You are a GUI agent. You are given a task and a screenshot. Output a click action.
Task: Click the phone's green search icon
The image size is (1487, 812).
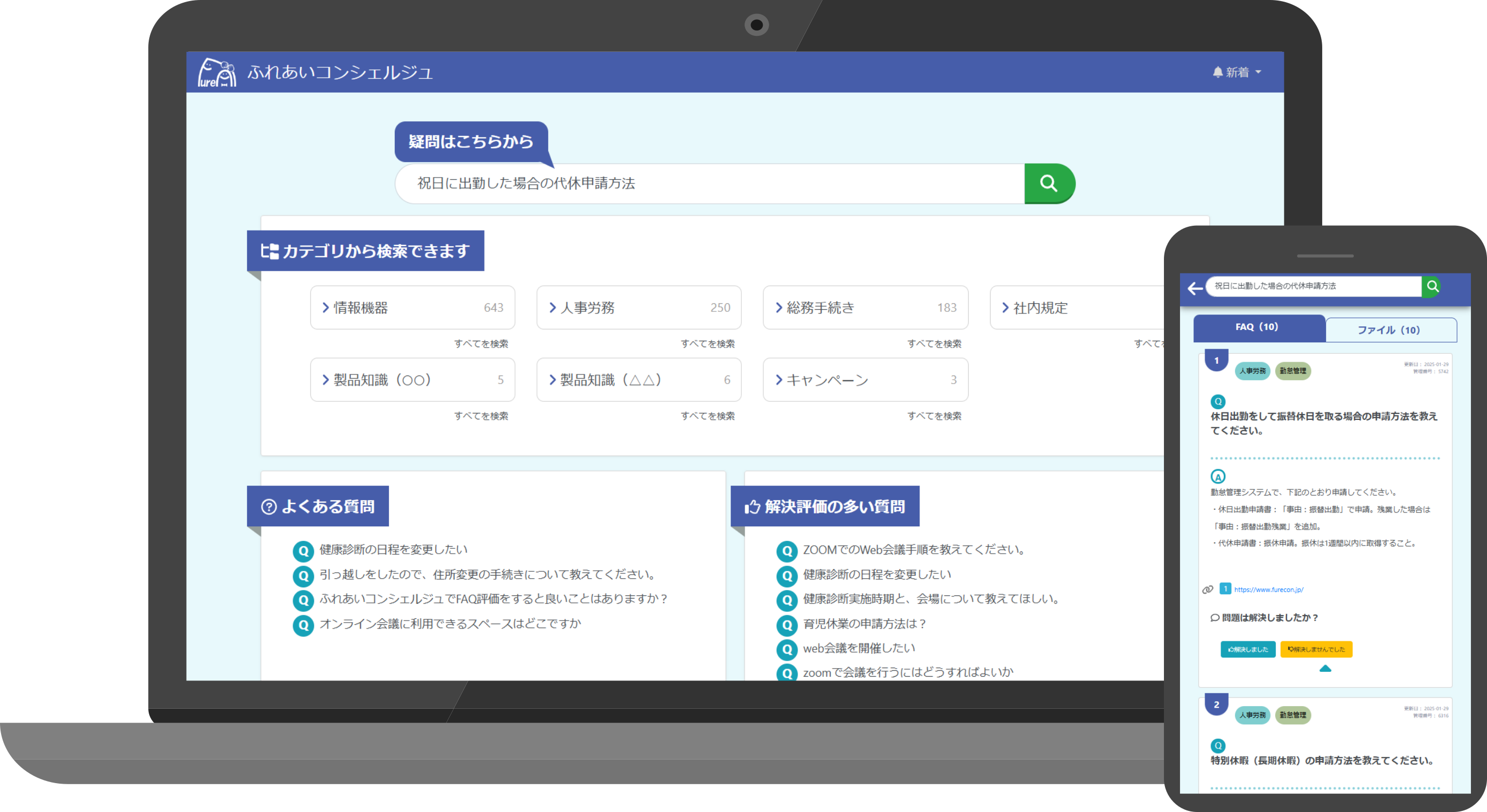click(x=1432, y=286)
